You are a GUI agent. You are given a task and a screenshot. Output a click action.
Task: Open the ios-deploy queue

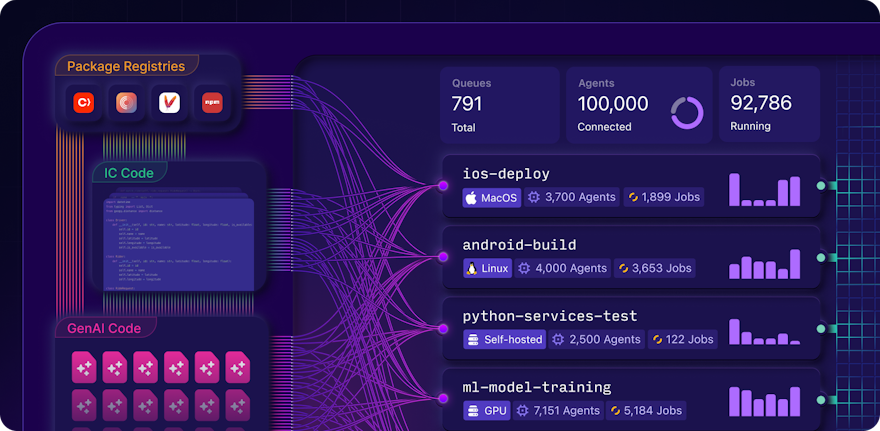point(632,186)
